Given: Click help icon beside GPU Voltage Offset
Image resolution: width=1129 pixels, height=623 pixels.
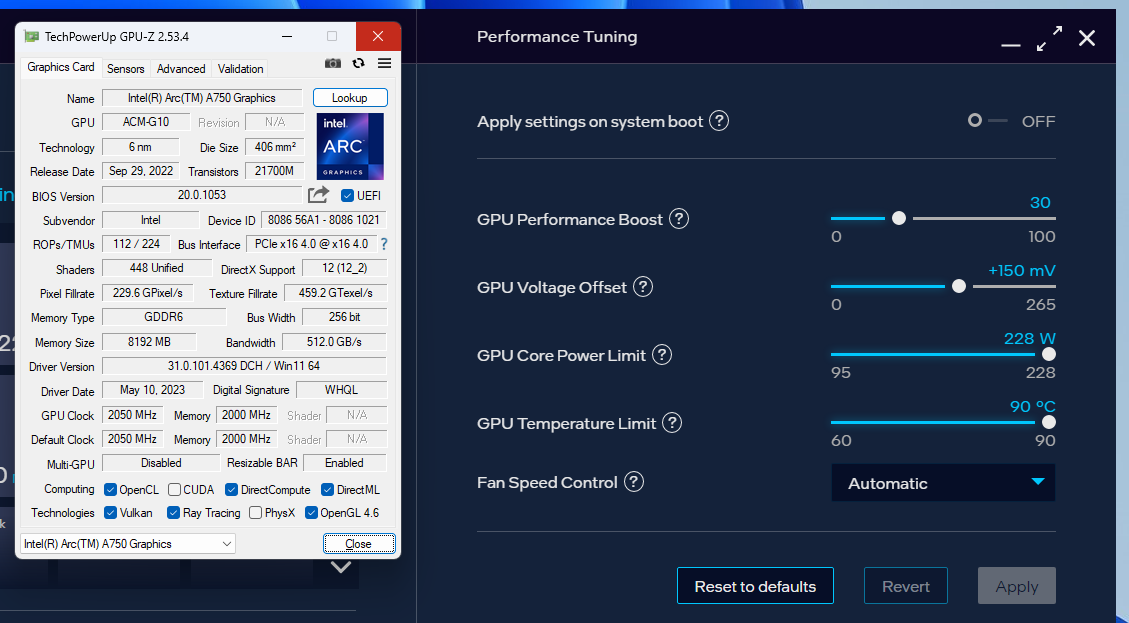Looking at the screenshot, I should coord(642,287).
